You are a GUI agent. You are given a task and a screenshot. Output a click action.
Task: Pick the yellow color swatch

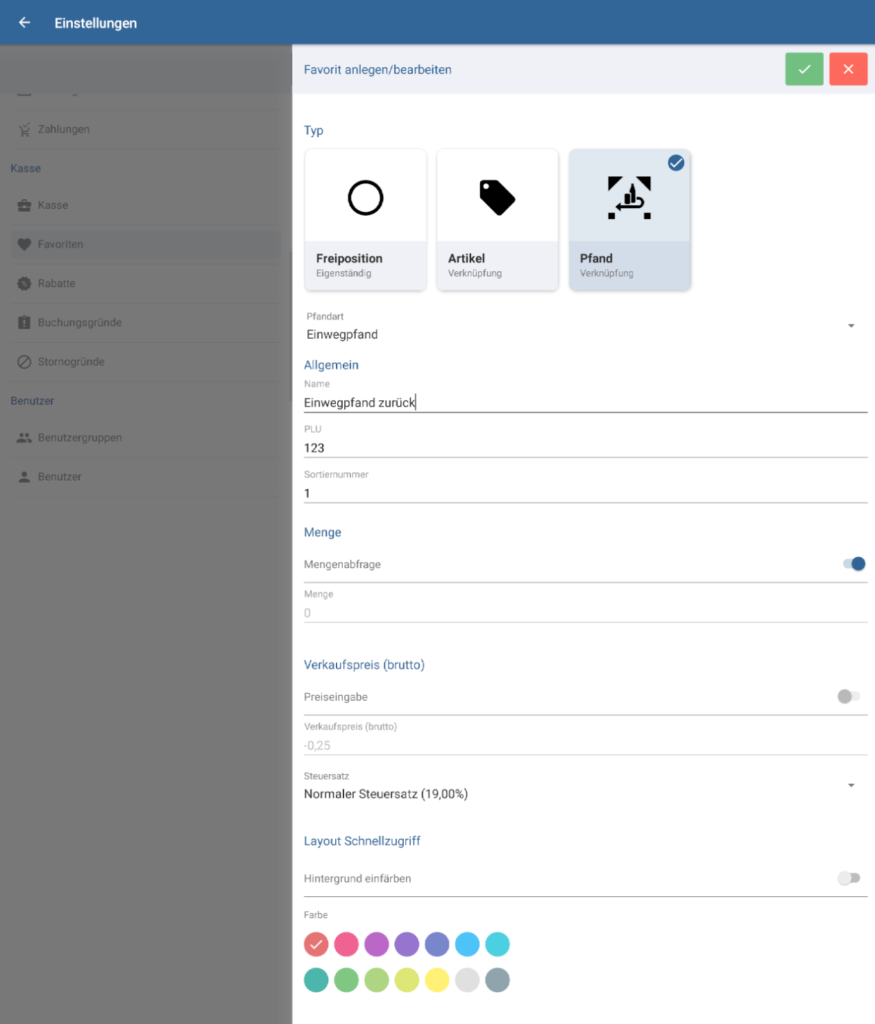(436, 980)
